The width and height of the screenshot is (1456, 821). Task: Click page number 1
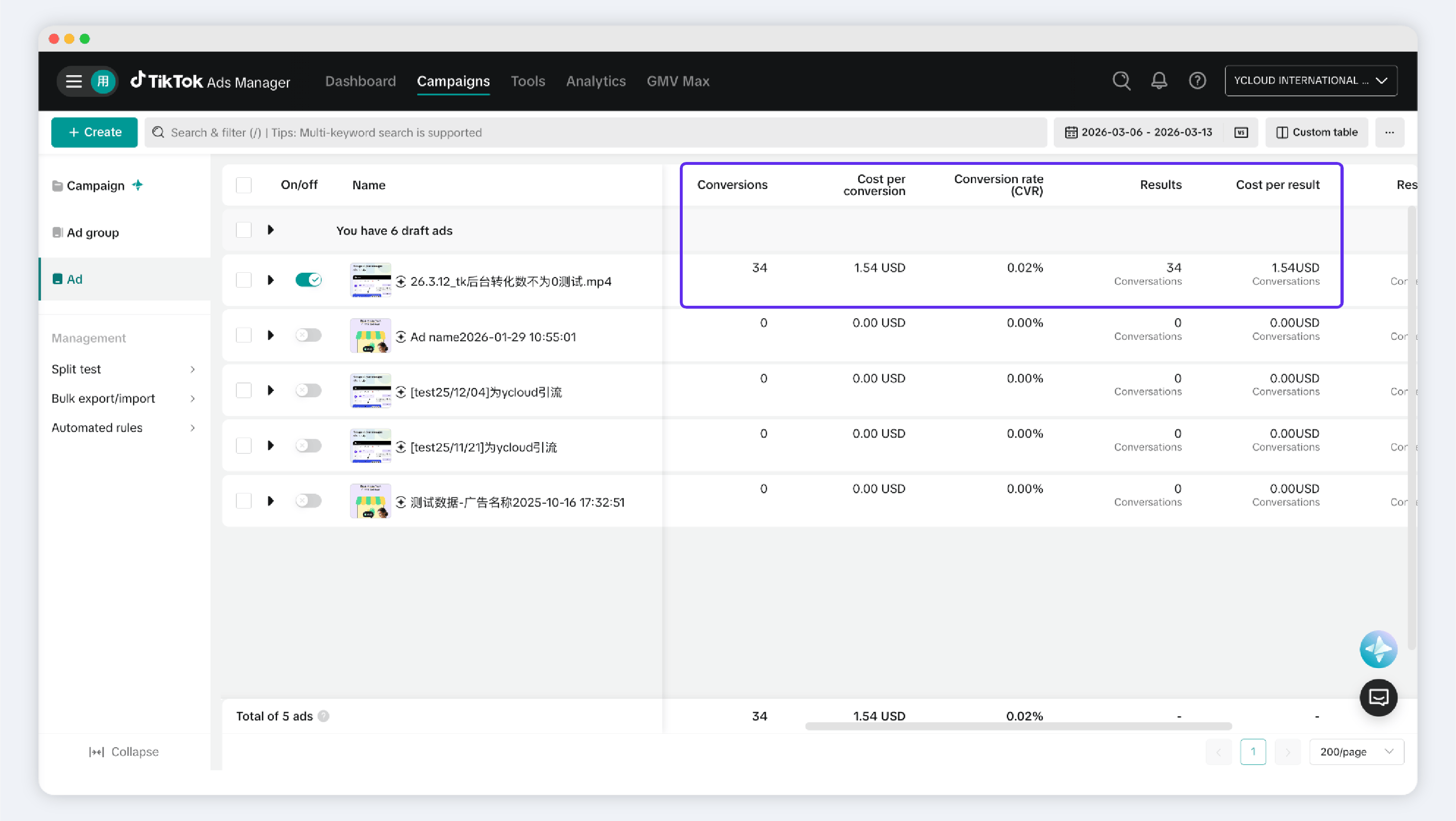click(x=1253, y=752)
